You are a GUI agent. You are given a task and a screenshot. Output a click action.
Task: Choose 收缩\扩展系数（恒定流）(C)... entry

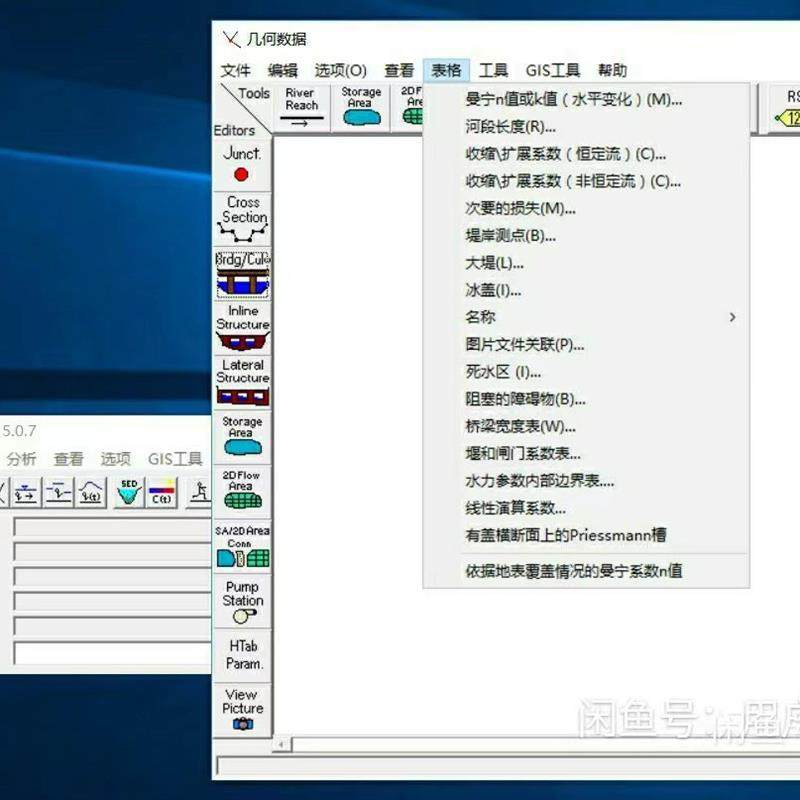tap(586, 154)
